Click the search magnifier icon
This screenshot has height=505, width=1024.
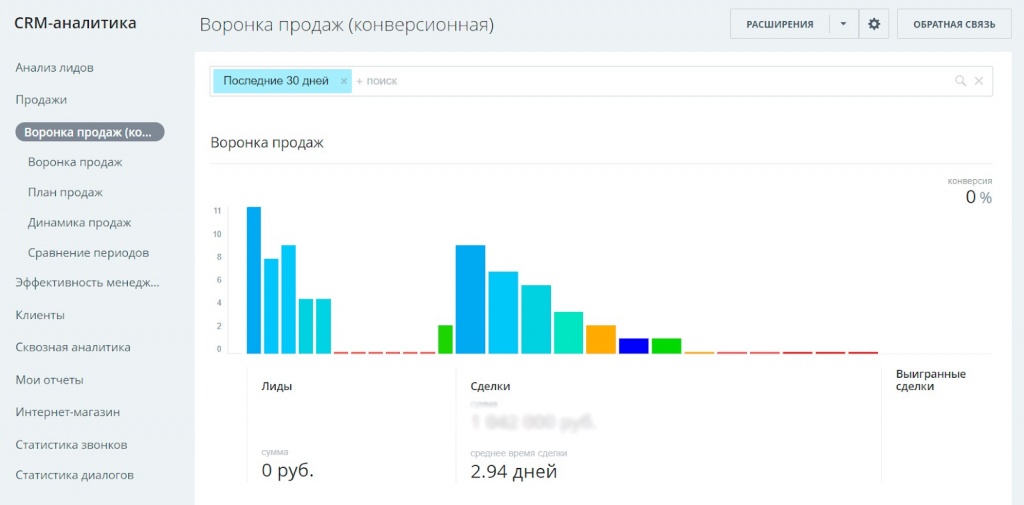960,81
